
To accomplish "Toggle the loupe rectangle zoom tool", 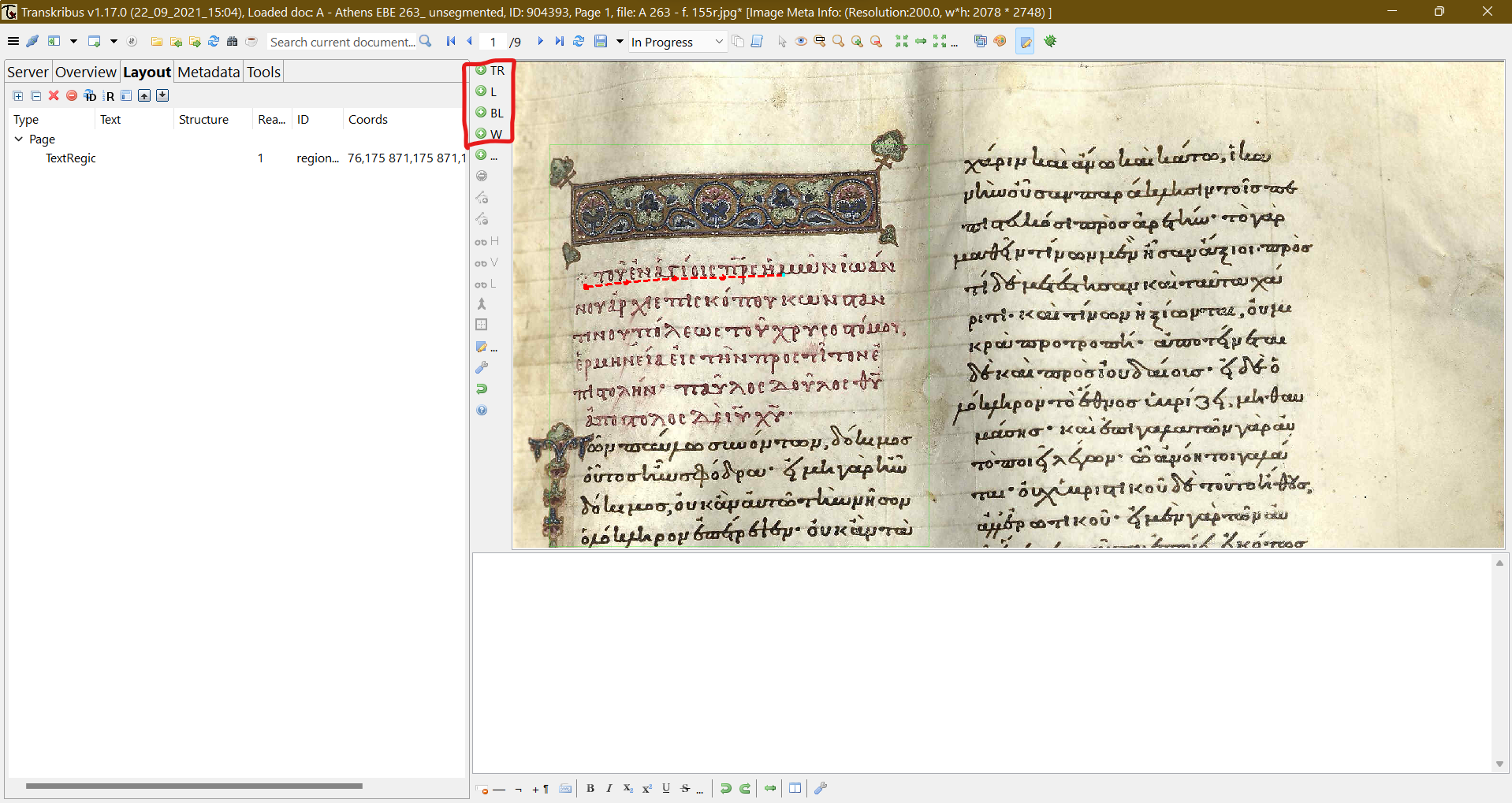I will point(820,41).
